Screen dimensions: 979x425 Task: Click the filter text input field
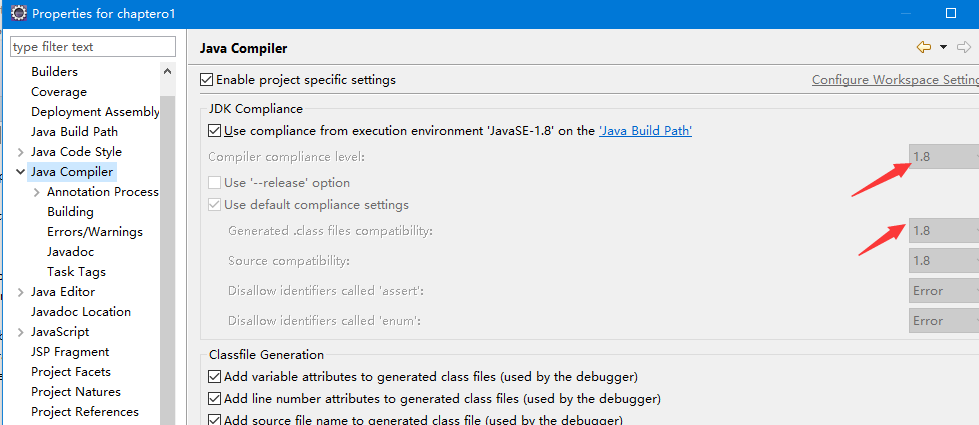click(92, 47)
